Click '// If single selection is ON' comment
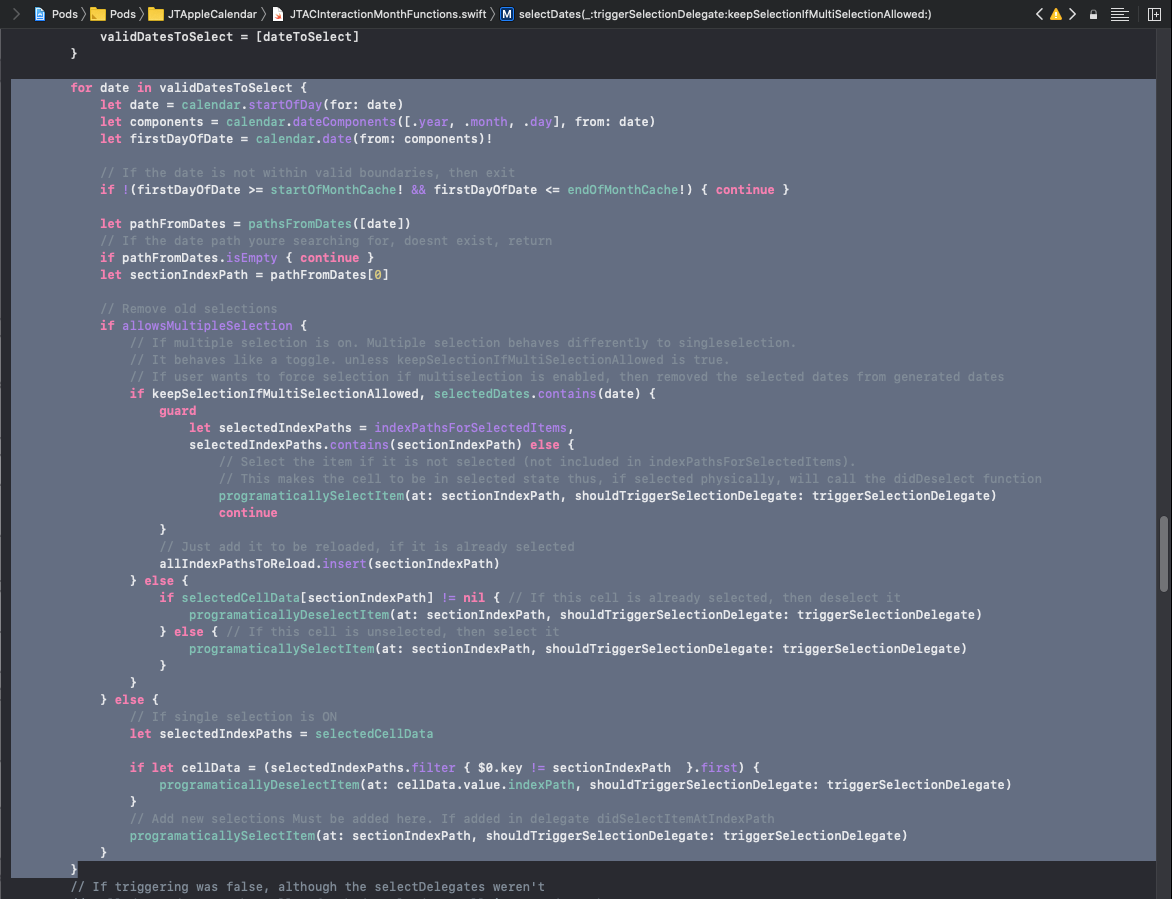The image size is (1172, 899). tap(233, 717)
